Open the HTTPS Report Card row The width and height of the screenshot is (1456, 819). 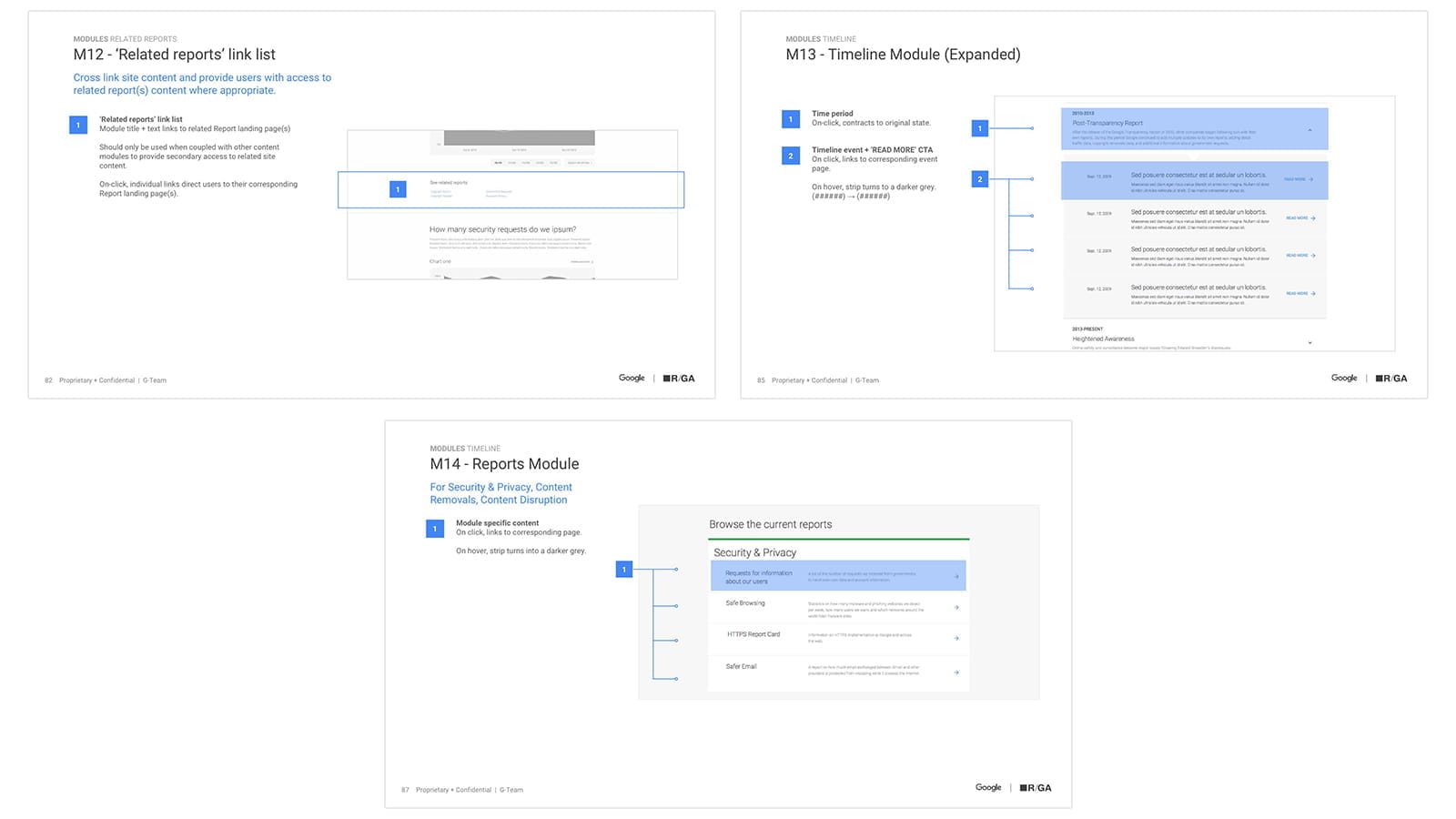[x=838, y=638]
